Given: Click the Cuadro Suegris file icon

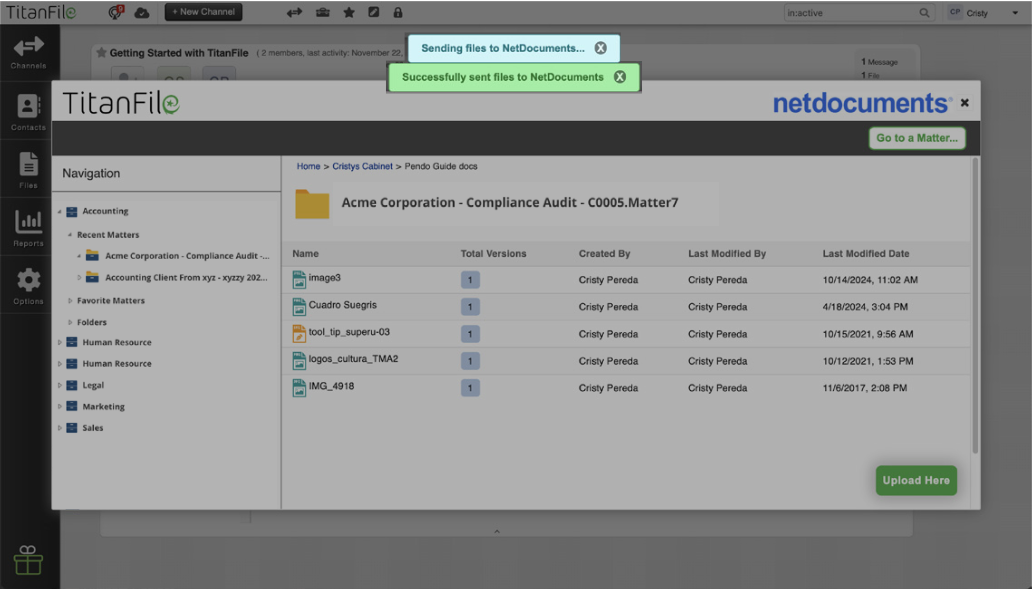Looking at the screenshot, I should [x=299, y=306].
